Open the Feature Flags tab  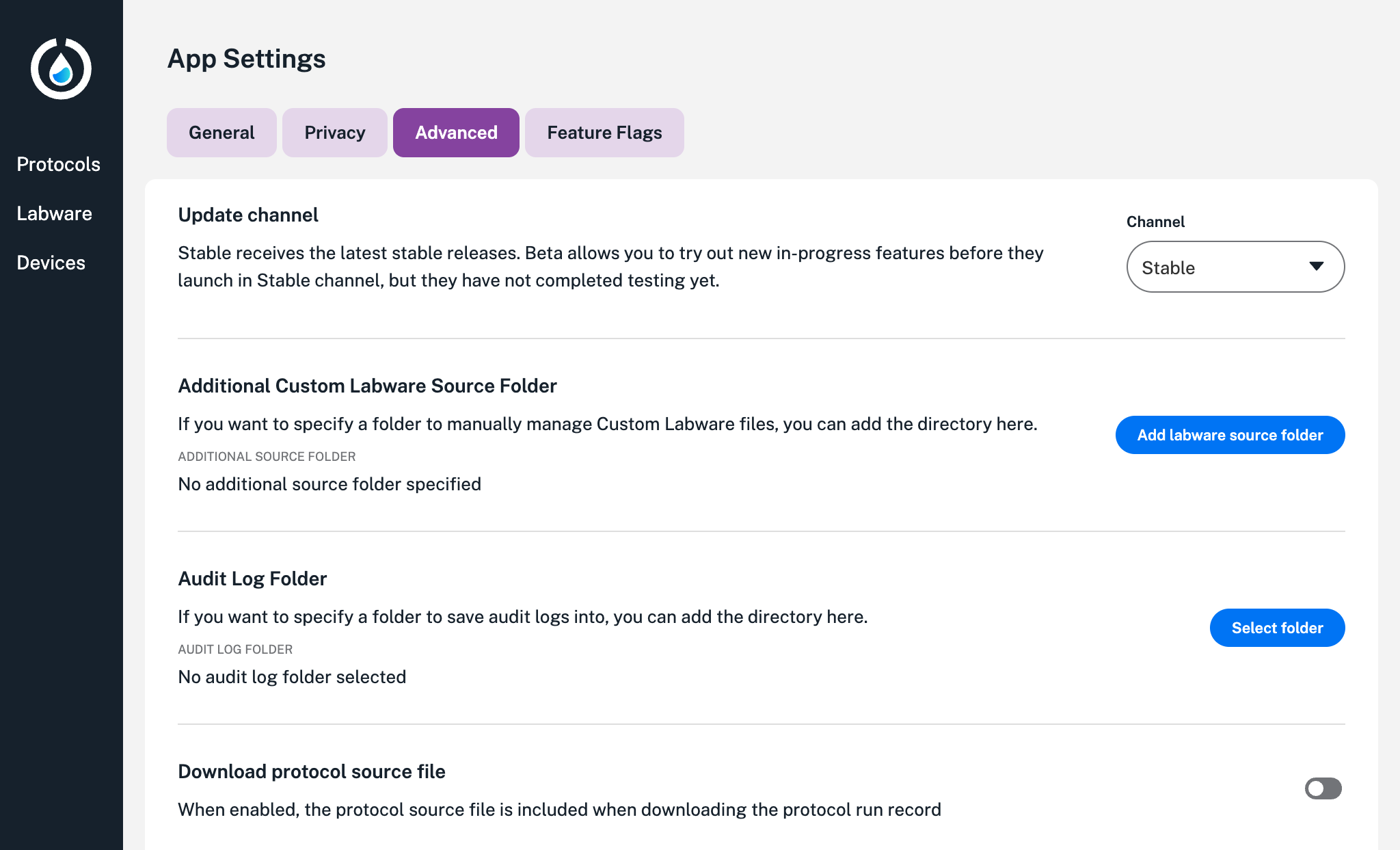tap(604, 133)
